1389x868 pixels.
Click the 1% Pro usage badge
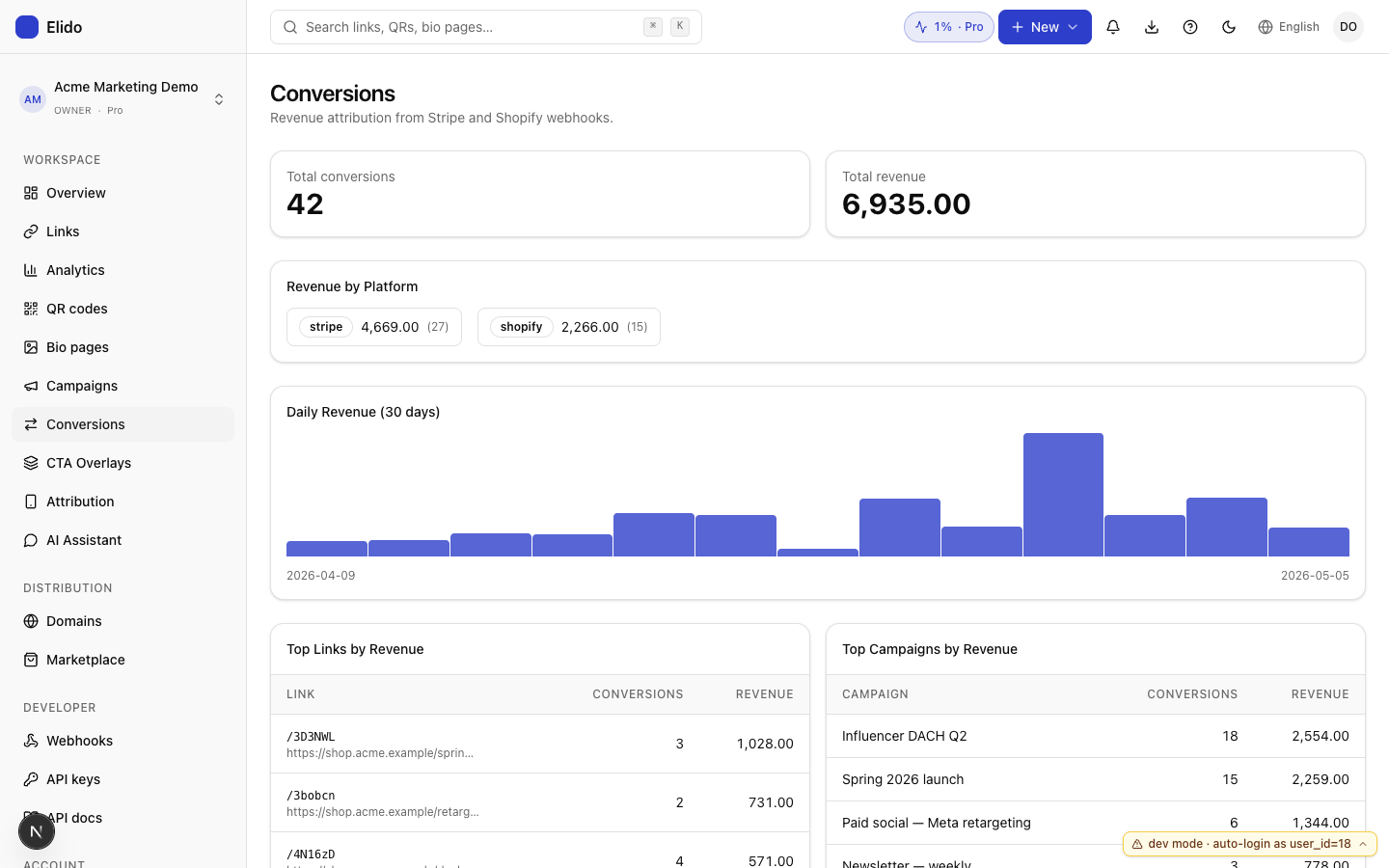pos(949,27)
